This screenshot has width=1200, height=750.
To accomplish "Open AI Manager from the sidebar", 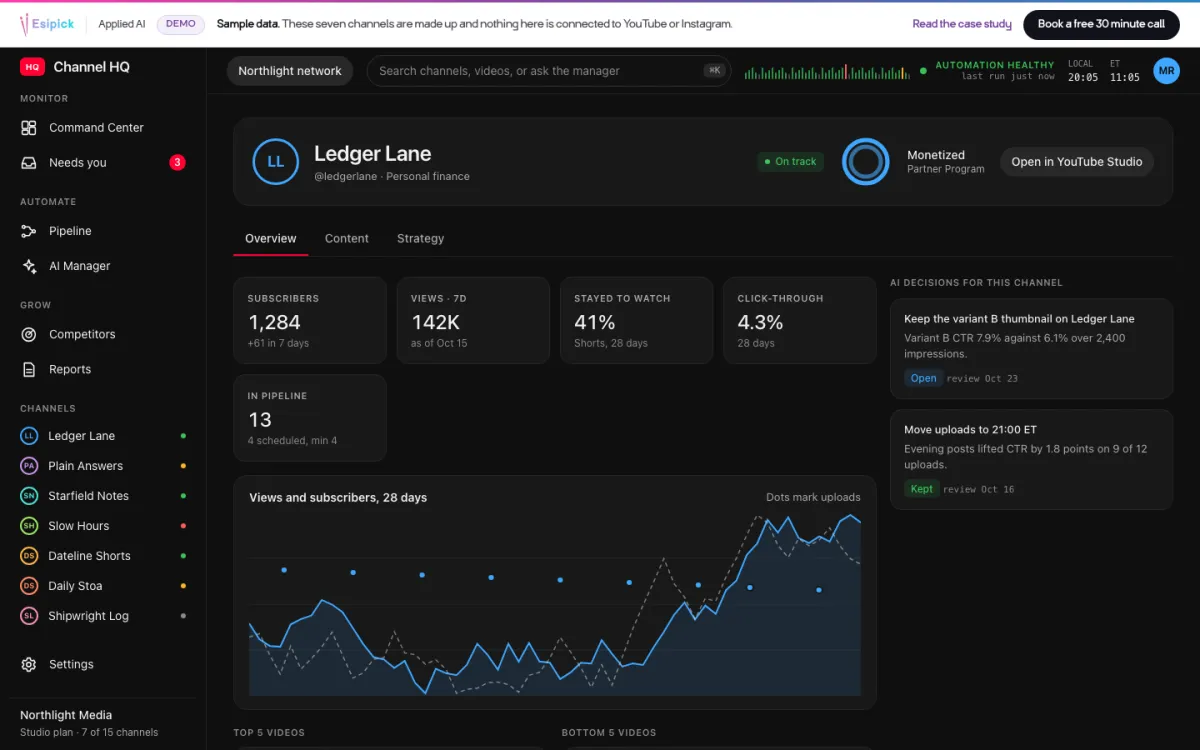I will tap(103, 266).
